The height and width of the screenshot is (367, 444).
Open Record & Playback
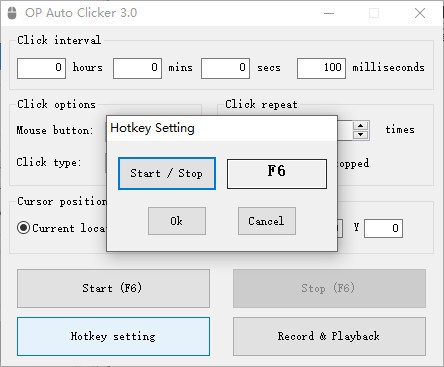(329, 336)
